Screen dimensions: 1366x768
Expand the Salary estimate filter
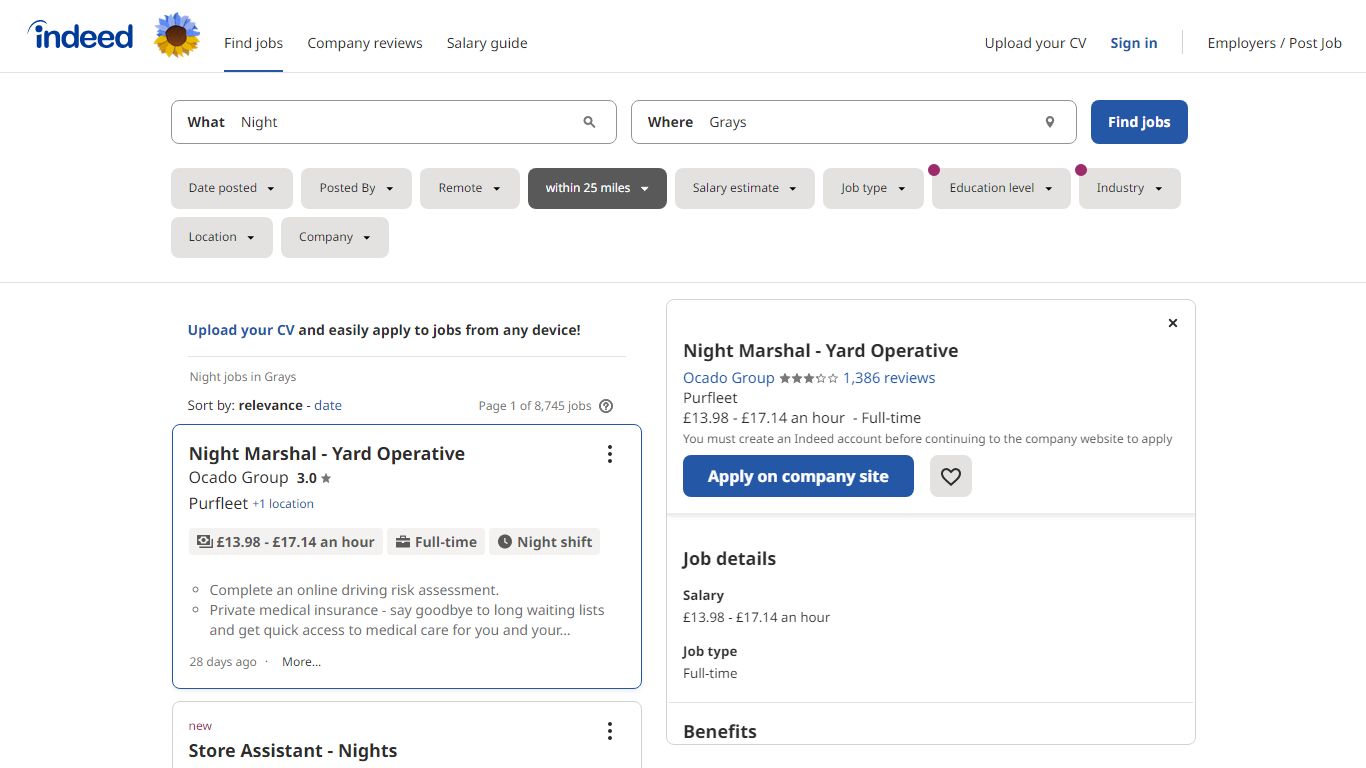click(x=745, y=188)
